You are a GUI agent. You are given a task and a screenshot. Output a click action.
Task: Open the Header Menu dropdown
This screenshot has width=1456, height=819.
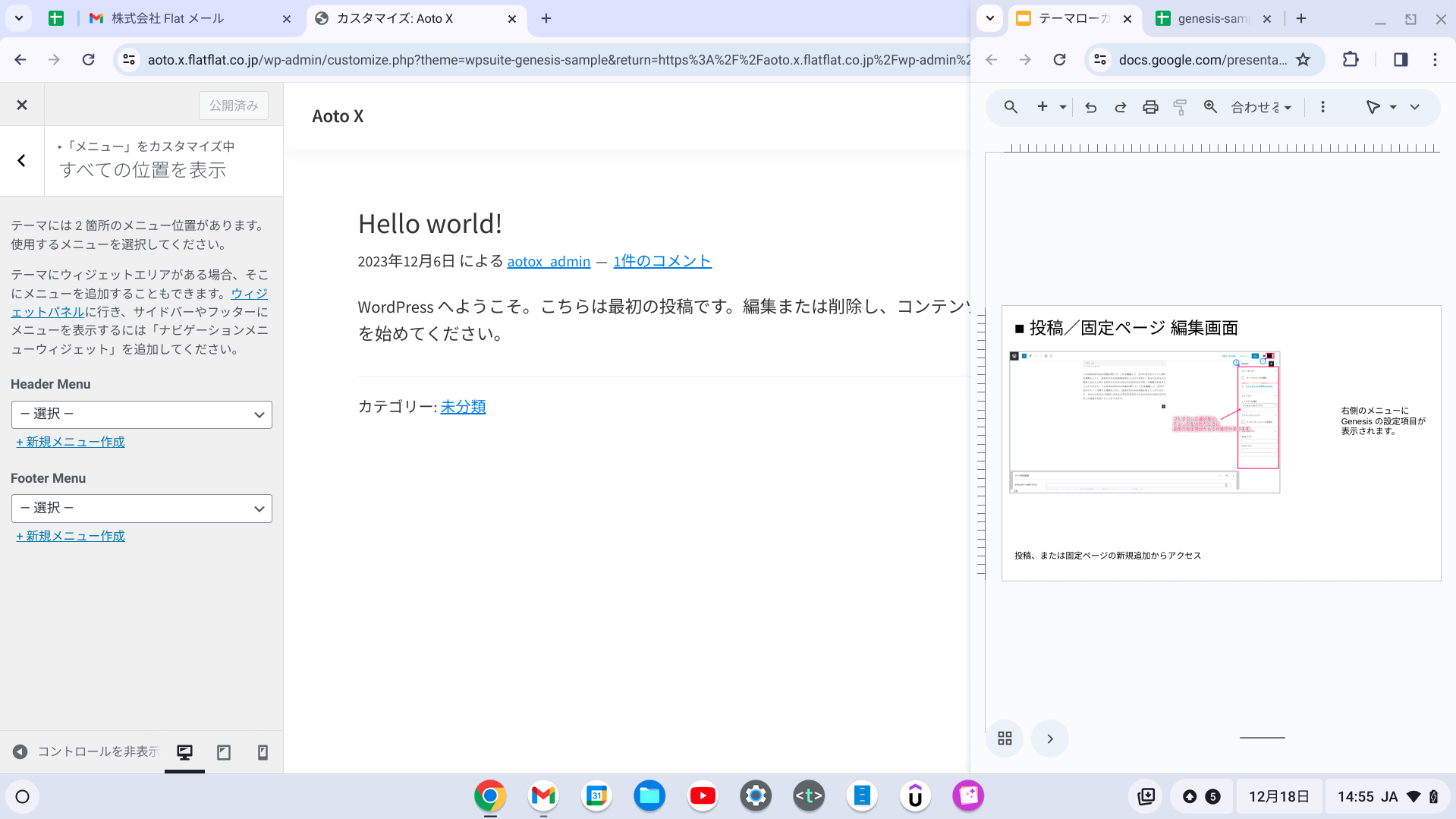point(142,414)
